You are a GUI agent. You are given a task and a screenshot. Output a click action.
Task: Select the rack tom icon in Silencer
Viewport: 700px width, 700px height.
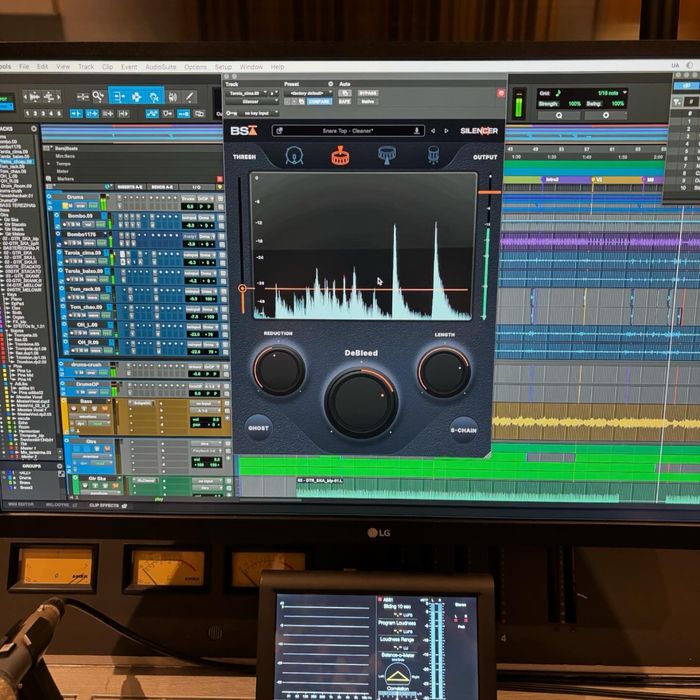coord(387,155)
